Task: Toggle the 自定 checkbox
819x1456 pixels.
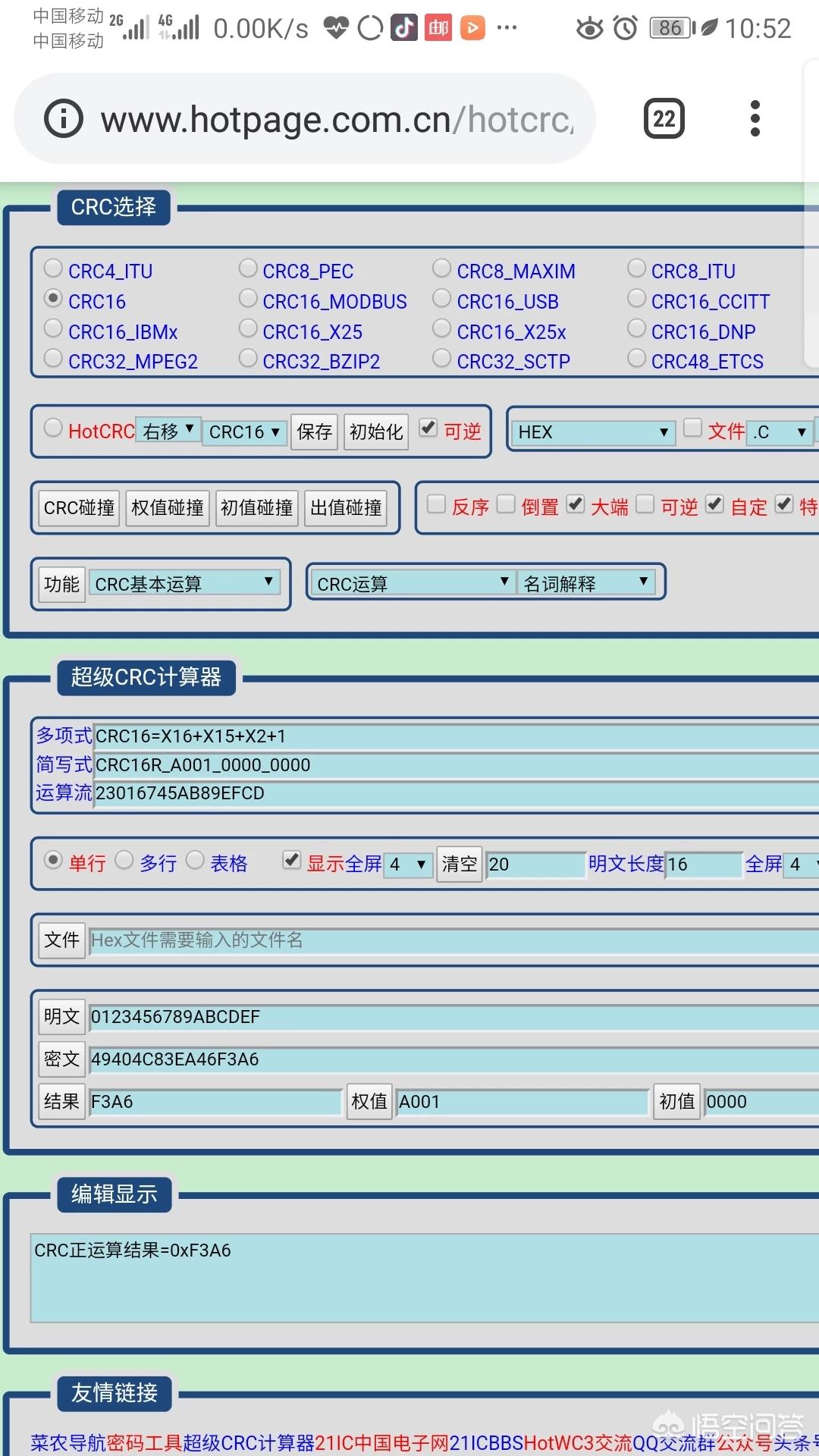Action: [714, 504]
